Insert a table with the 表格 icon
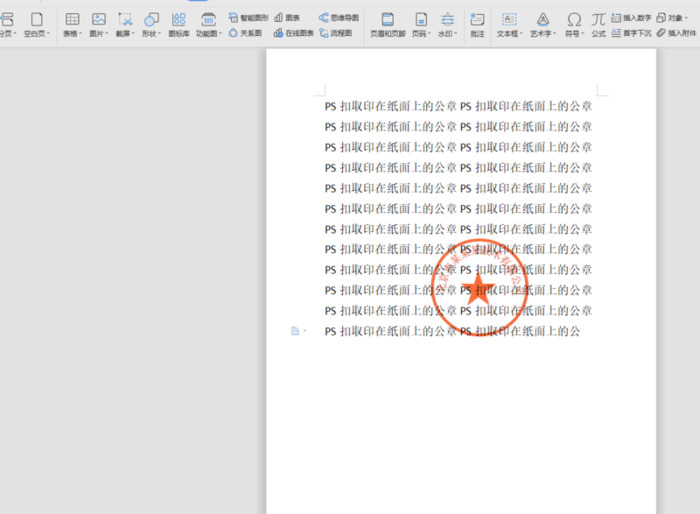 [x=72, y=19]
